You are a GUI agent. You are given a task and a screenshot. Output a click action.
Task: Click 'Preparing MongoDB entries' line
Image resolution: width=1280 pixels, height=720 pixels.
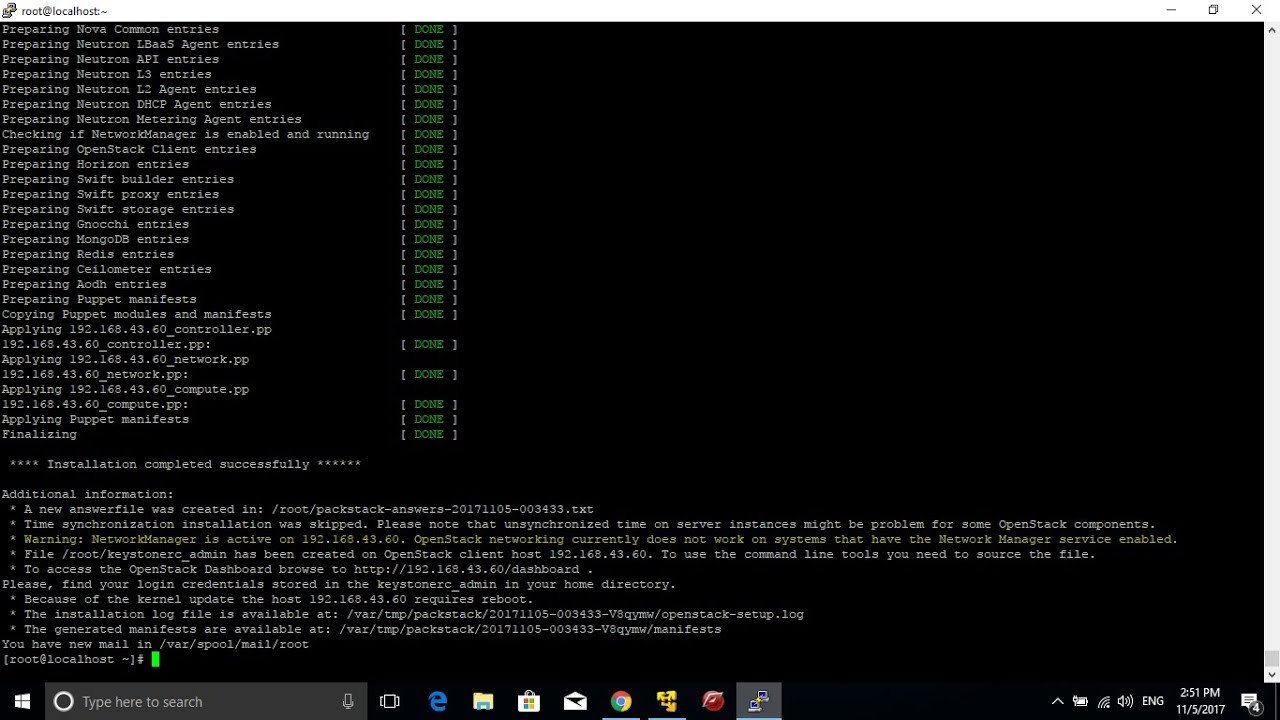(96, 239)
